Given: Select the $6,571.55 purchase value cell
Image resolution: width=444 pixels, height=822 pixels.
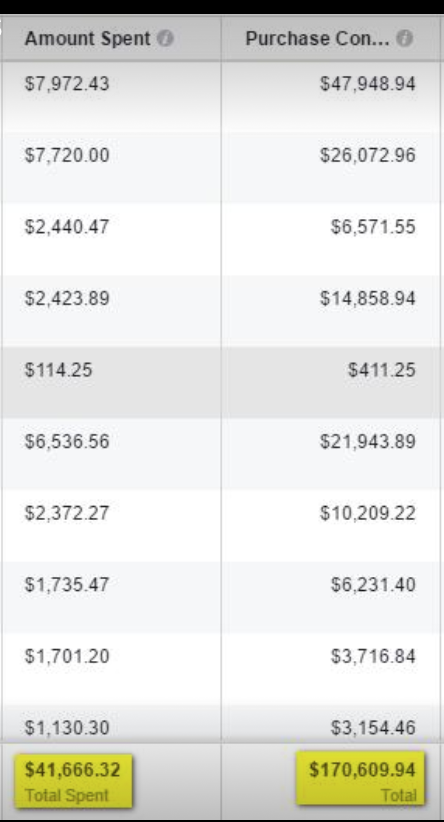Looking at the screenshot, I should coord(331,239).
